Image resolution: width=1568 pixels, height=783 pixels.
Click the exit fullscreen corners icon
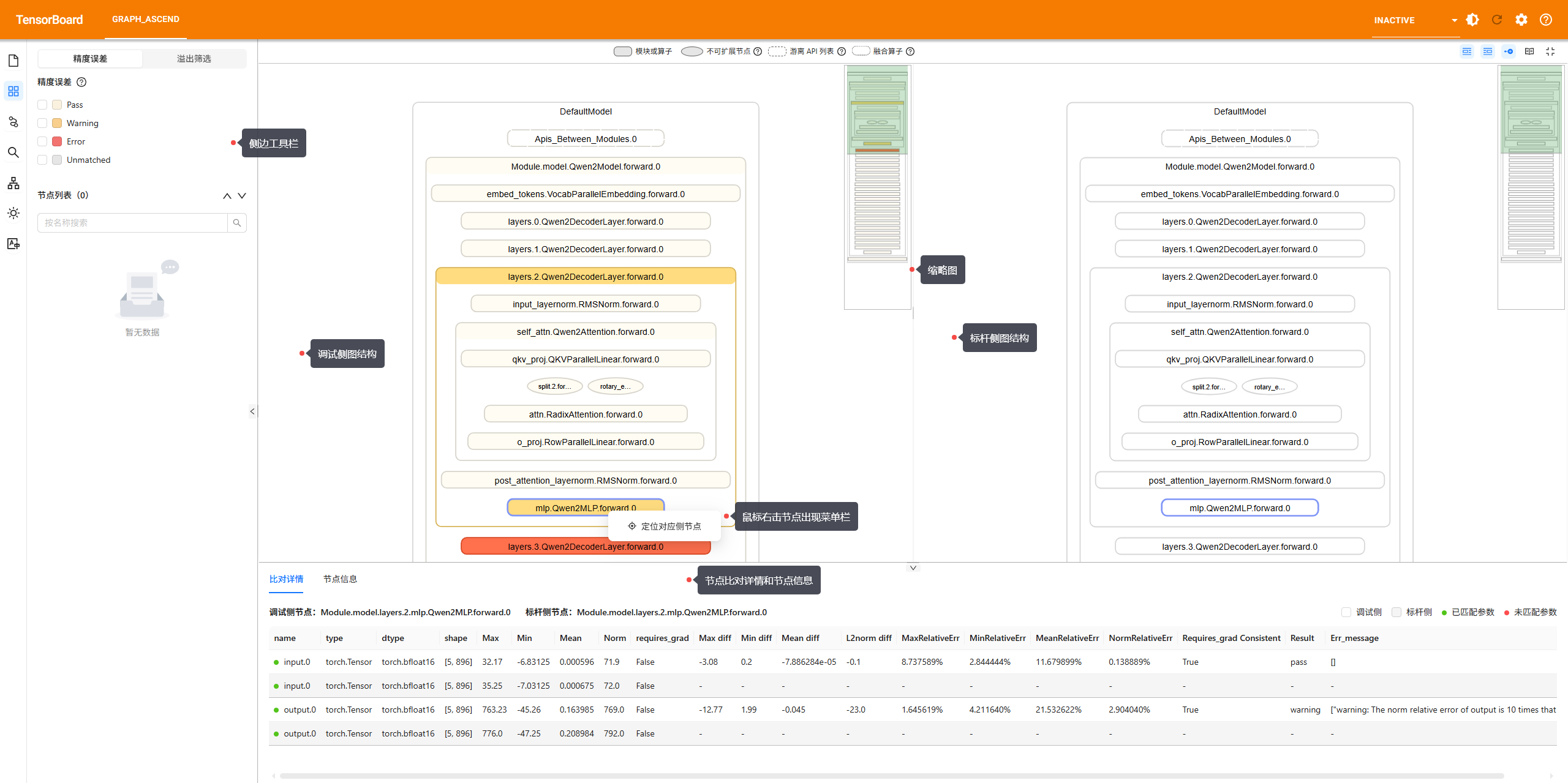click(x=1550, y=51)
